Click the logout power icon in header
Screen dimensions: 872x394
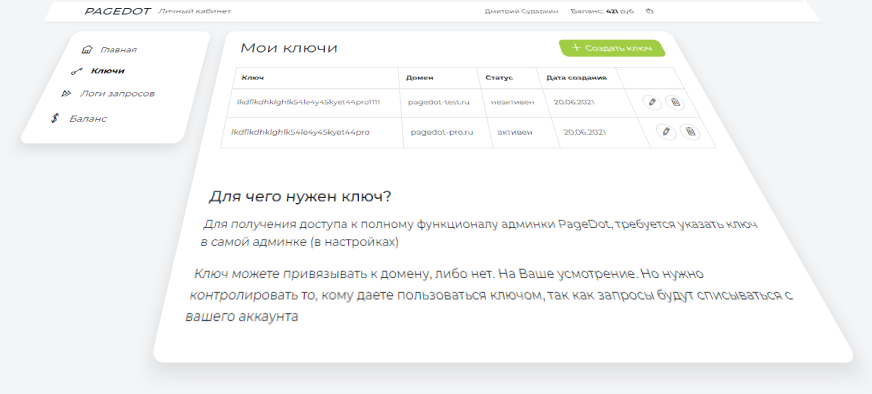coord(649,11)
